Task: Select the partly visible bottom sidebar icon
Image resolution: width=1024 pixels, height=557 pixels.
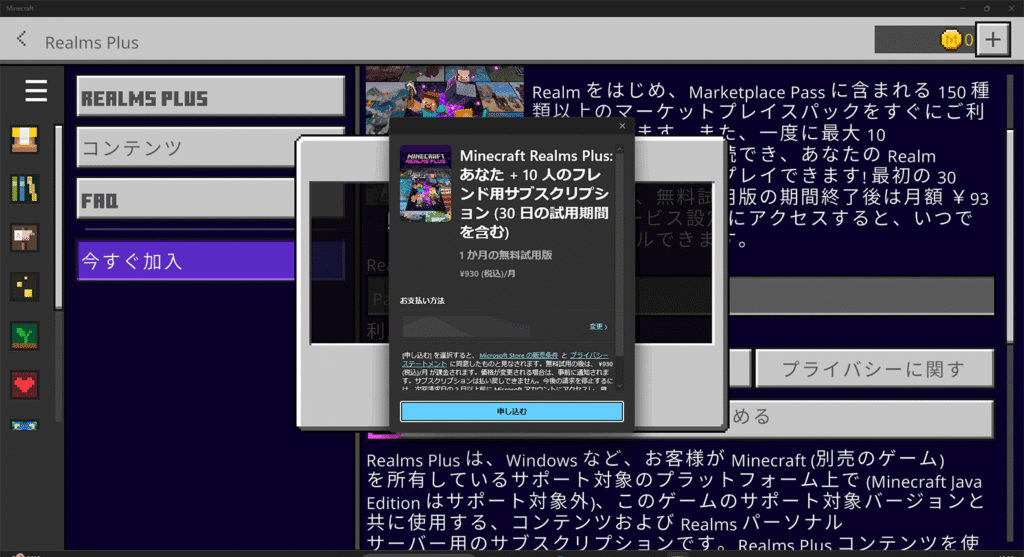Action: click(x=24, y=426)
